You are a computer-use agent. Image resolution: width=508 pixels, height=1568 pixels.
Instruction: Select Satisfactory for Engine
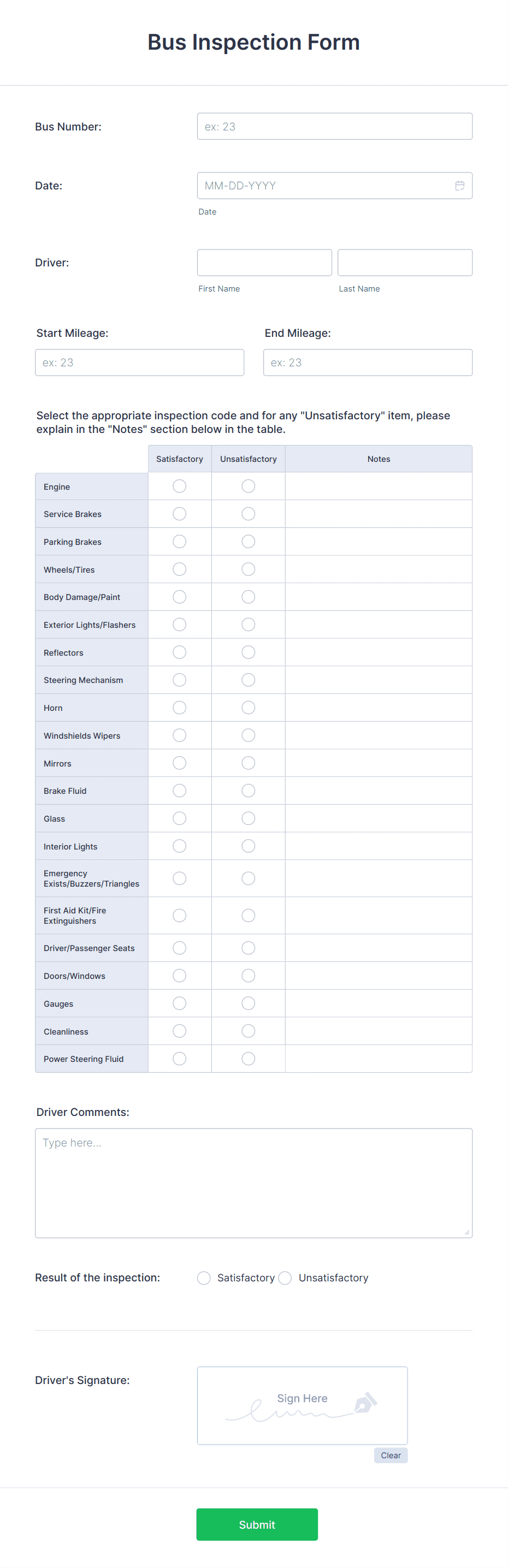coord(179,486)
